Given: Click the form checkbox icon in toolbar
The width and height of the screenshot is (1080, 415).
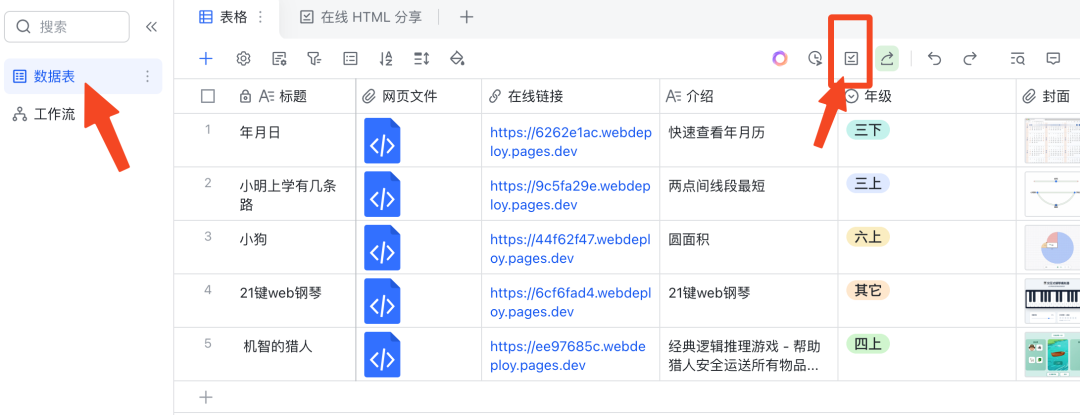Looking at the screenshot, I should pos(851,58).
